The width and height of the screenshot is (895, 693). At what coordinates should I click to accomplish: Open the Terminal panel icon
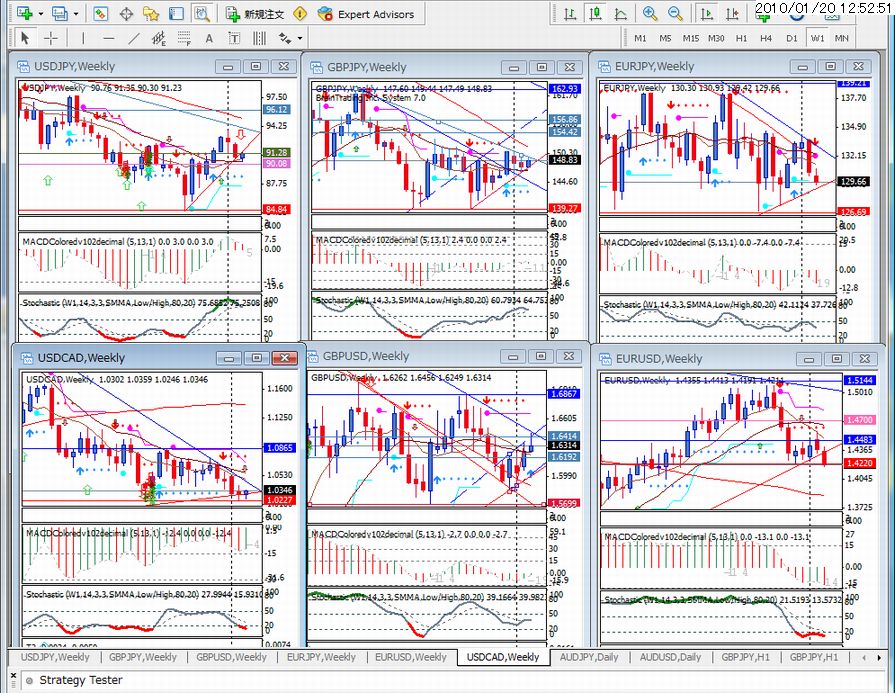coord(176,14)
